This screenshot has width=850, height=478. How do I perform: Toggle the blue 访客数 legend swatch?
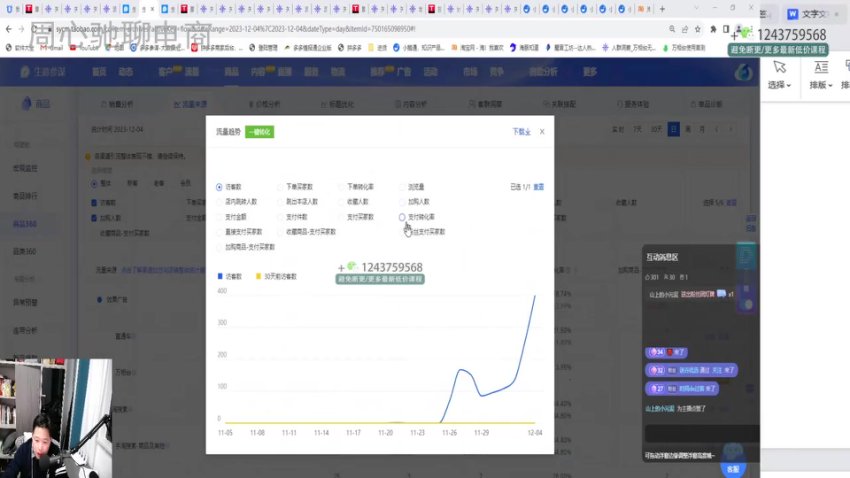coord(220,275)
